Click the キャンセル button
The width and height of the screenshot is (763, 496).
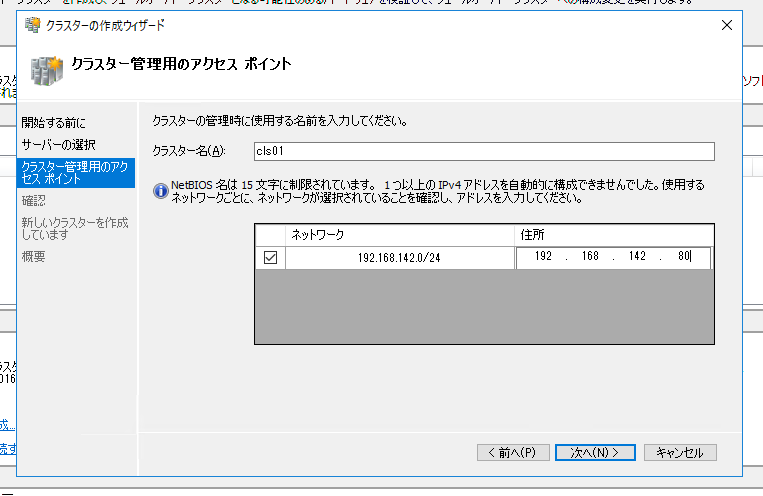[x=680, y=452]
